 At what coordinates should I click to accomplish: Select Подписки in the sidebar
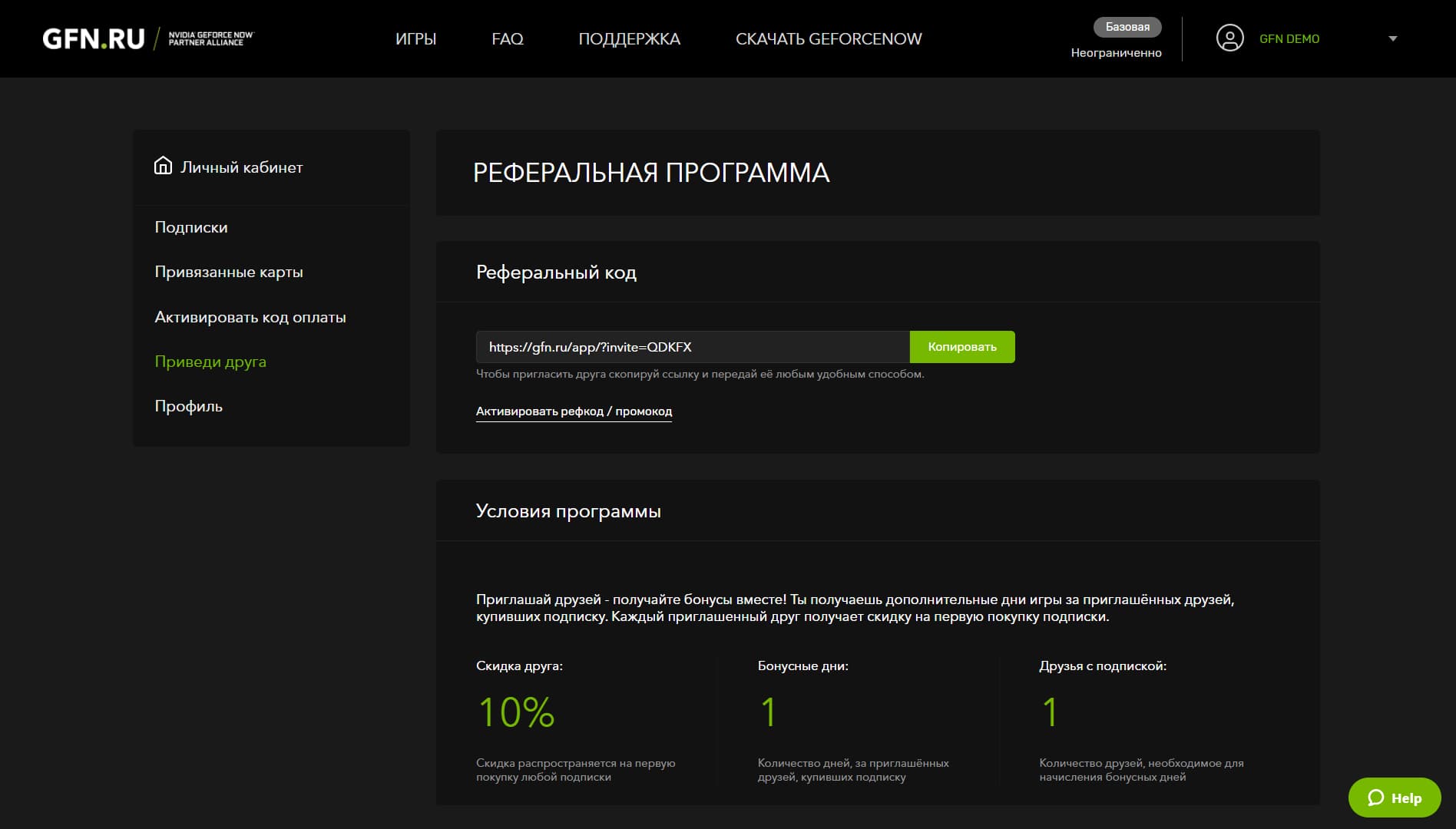pyautogui.click(x=191, y=227)
